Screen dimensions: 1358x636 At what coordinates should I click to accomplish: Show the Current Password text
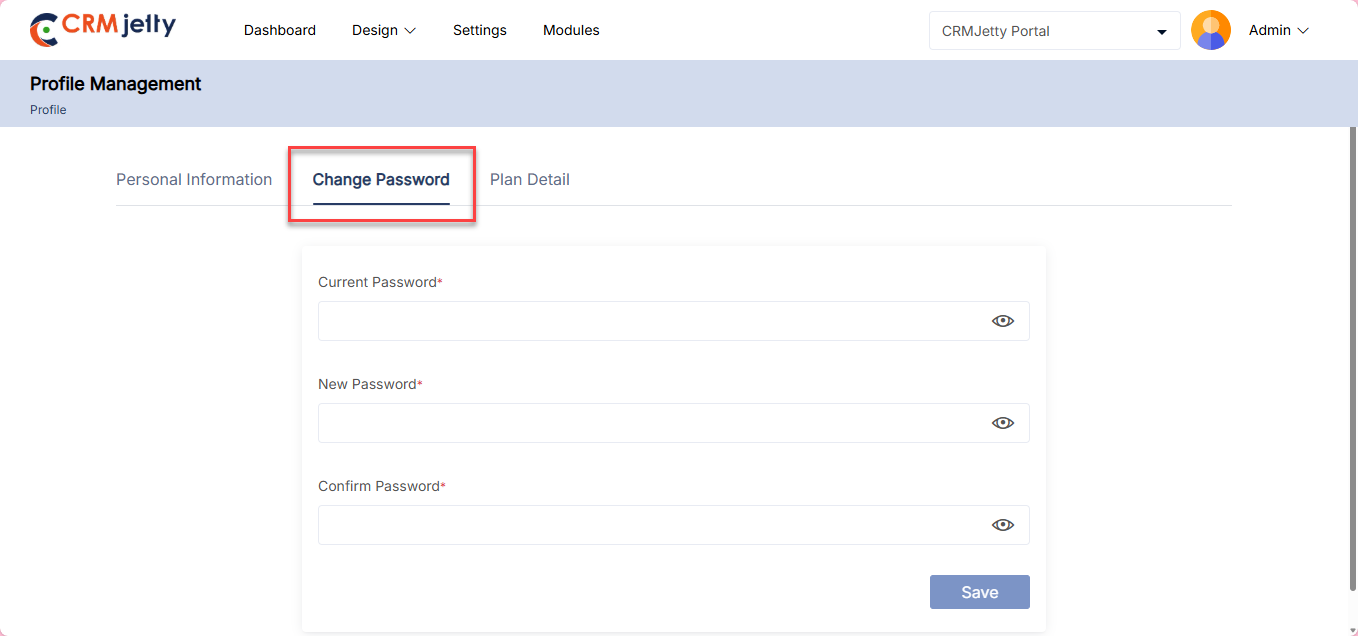tap(1002, 321)
